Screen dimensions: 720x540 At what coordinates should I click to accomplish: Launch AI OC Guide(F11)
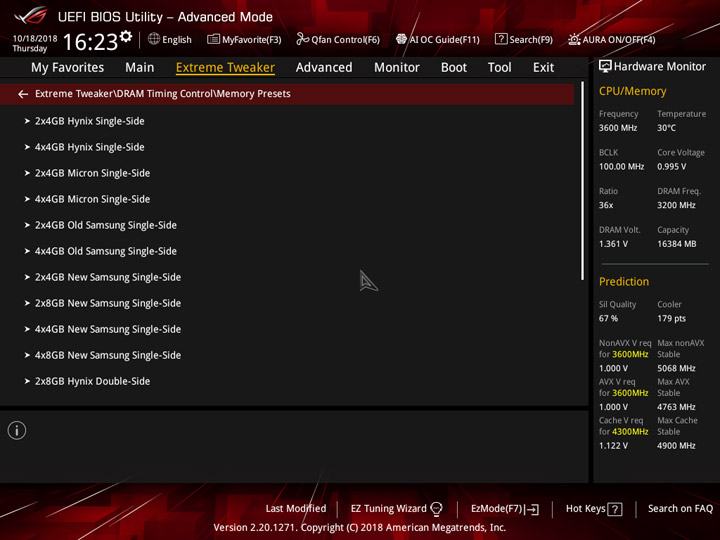pos(438,39)
